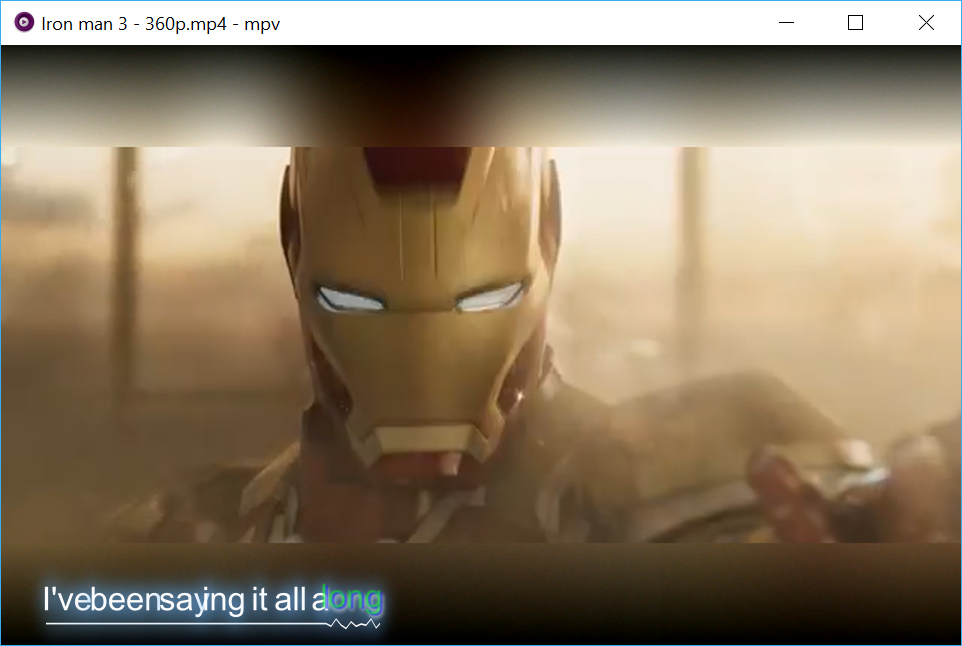962x646 pixels.
Task: Click the green highlighted word 'long' in subtitle
Action: coord(354,600)
